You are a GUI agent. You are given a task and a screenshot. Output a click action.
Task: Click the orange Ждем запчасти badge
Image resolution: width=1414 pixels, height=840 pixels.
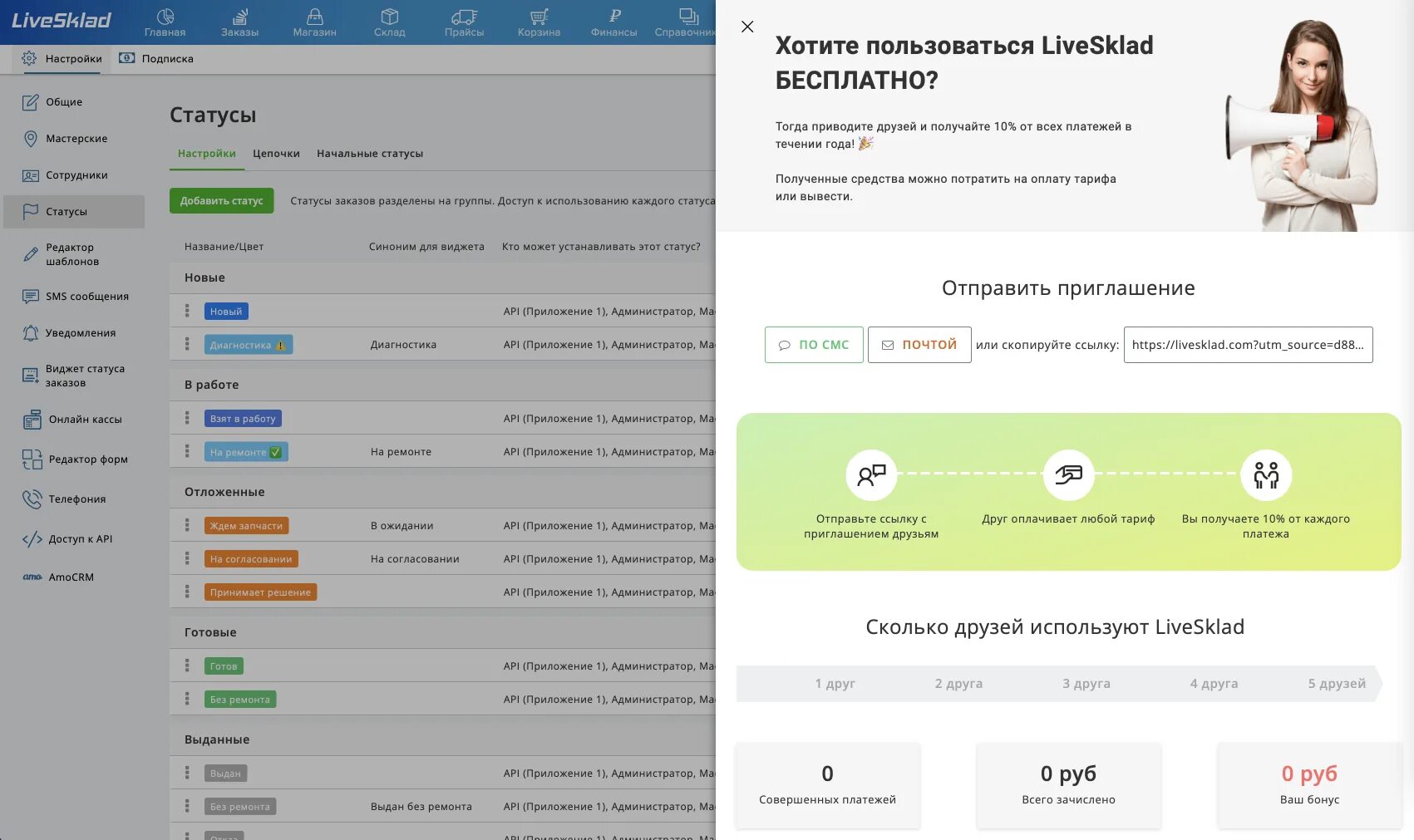(247, 526)
